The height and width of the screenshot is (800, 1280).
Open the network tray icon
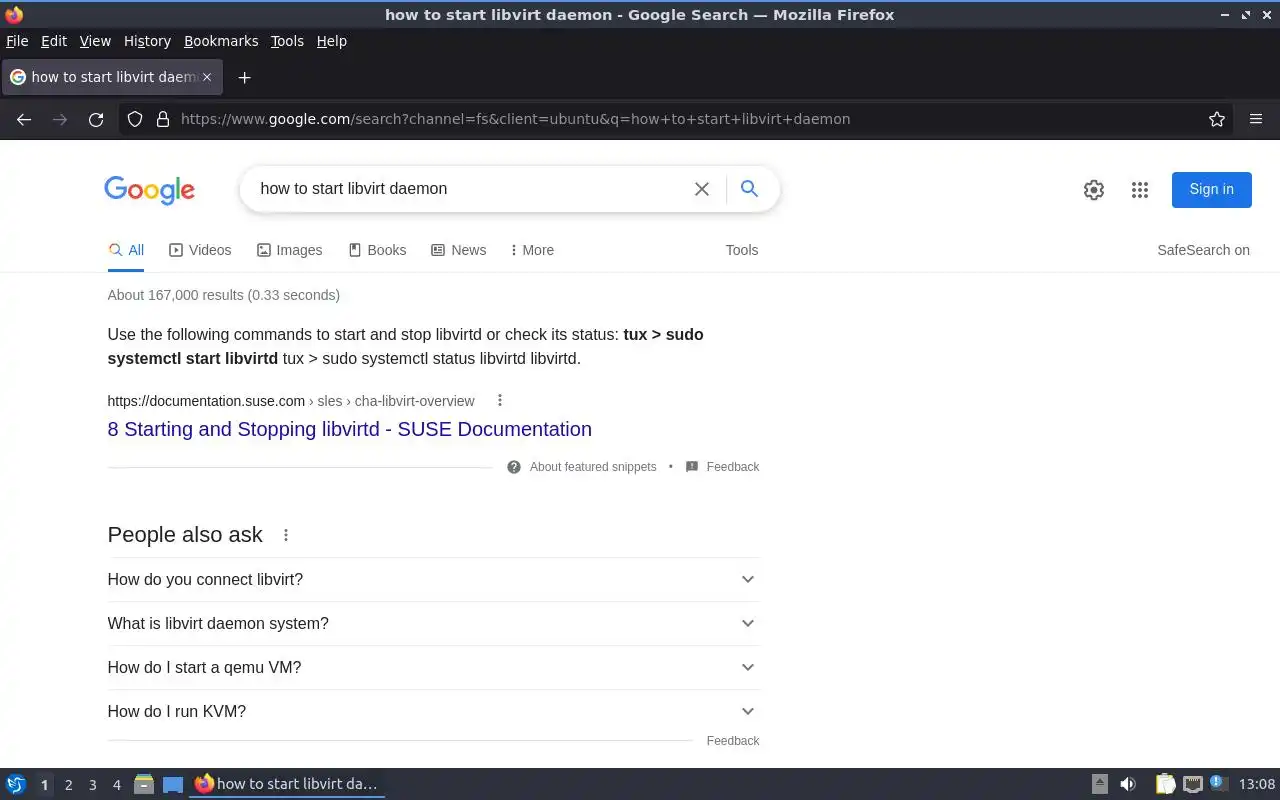[1192, 784]
